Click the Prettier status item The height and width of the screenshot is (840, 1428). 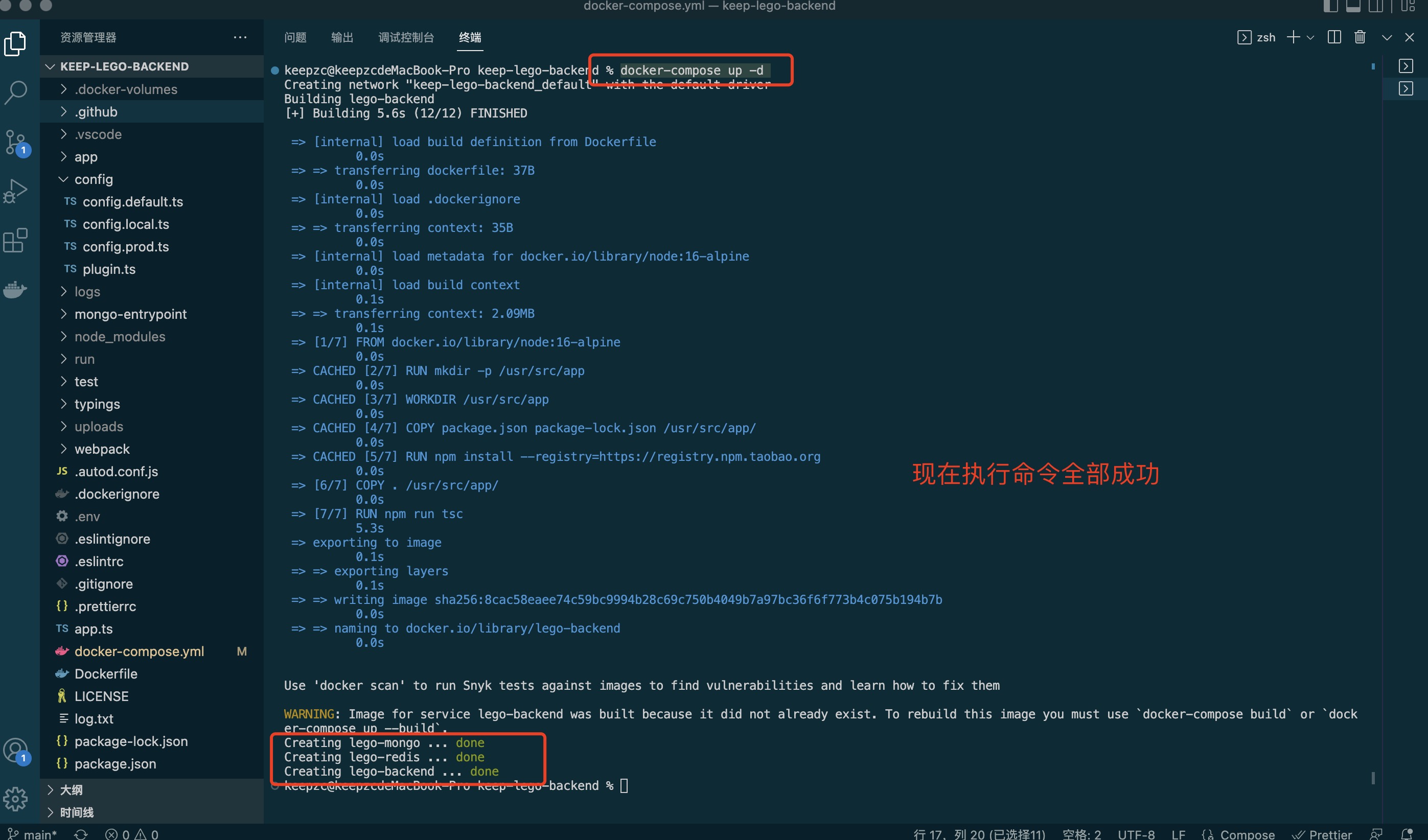(x=1322, y=834)
